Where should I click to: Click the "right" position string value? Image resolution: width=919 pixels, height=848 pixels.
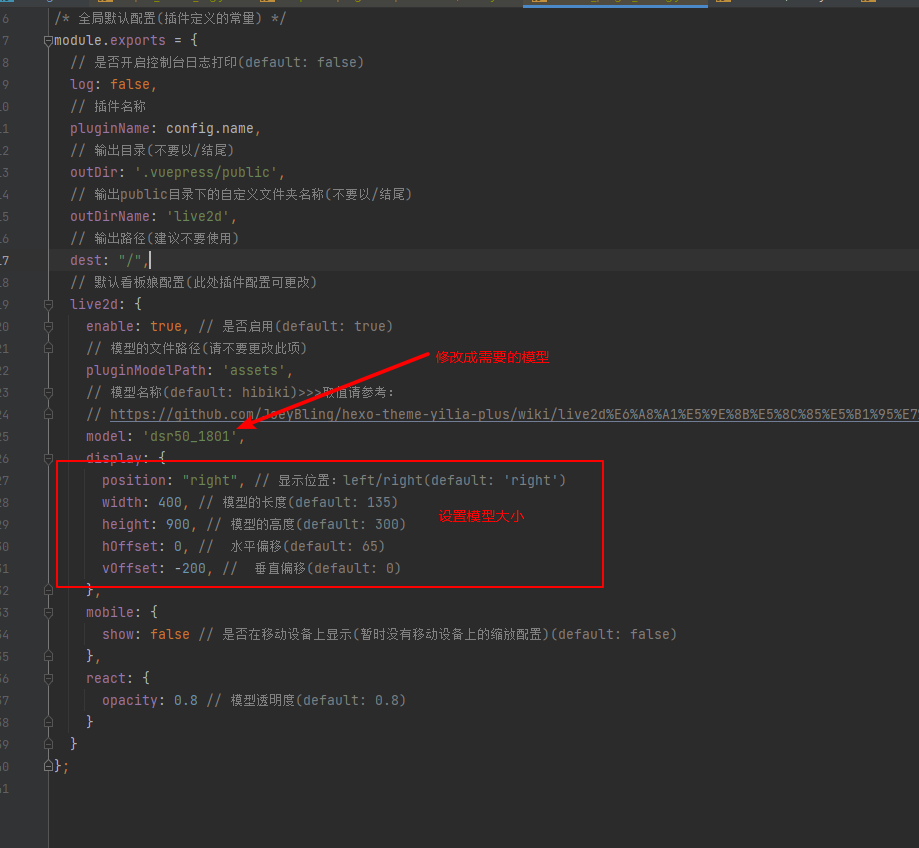click(x=210, y=481)
